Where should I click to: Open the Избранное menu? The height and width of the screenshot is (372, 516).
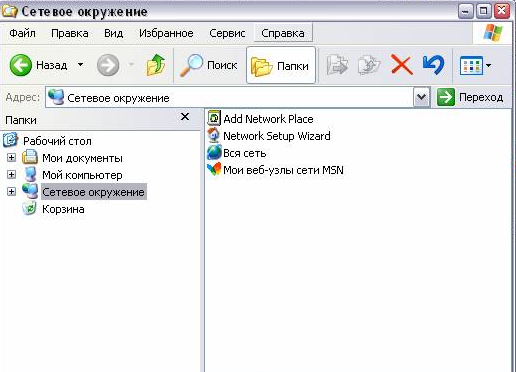pos(166,33)
